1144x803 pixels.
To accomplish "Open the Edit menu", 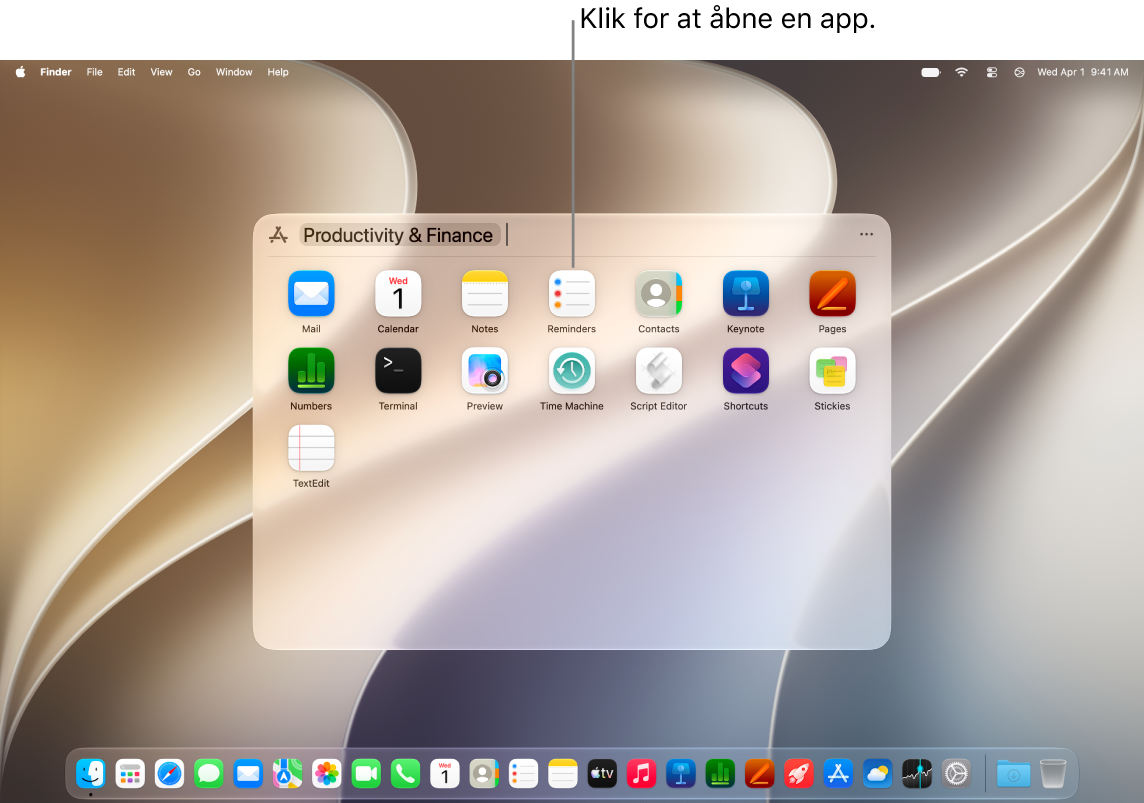I will point(126,71).
